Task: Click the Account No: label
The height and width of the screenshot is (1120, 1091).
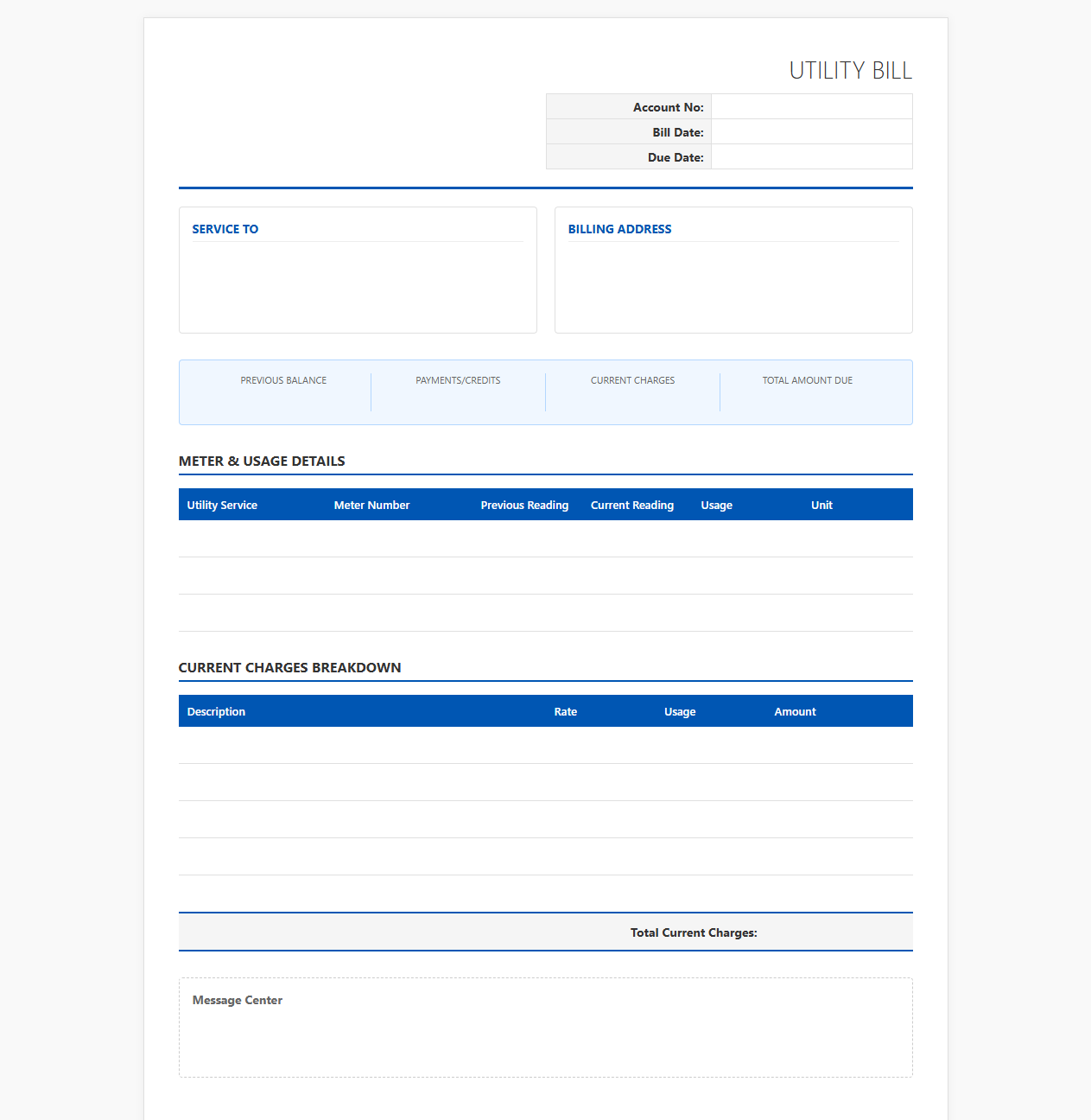Action: pyautogui.click(x=669, y=107)
